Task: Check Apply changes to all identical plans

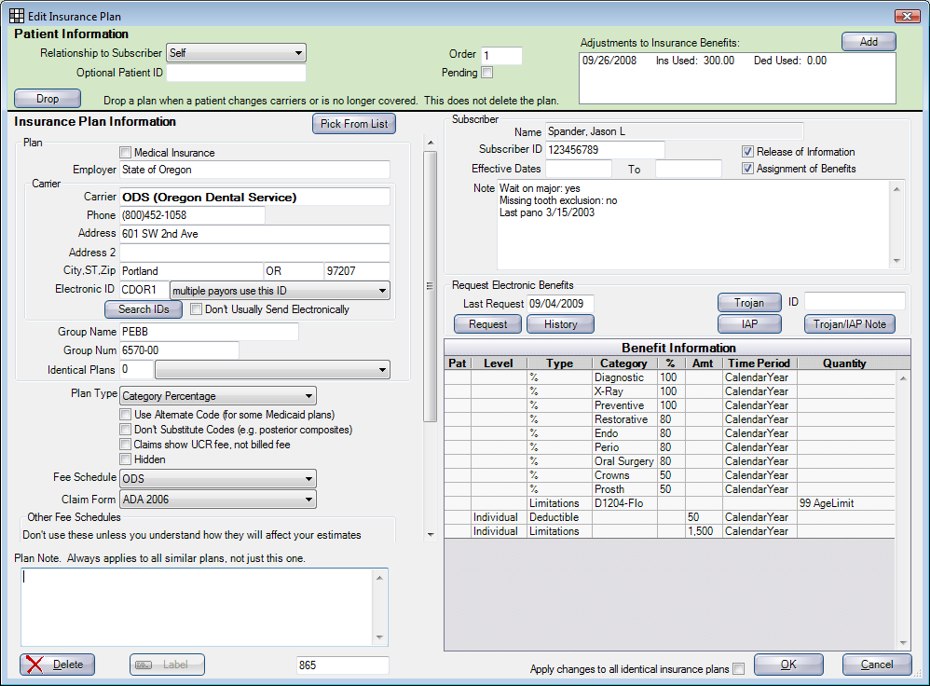Action: [738, 668]
